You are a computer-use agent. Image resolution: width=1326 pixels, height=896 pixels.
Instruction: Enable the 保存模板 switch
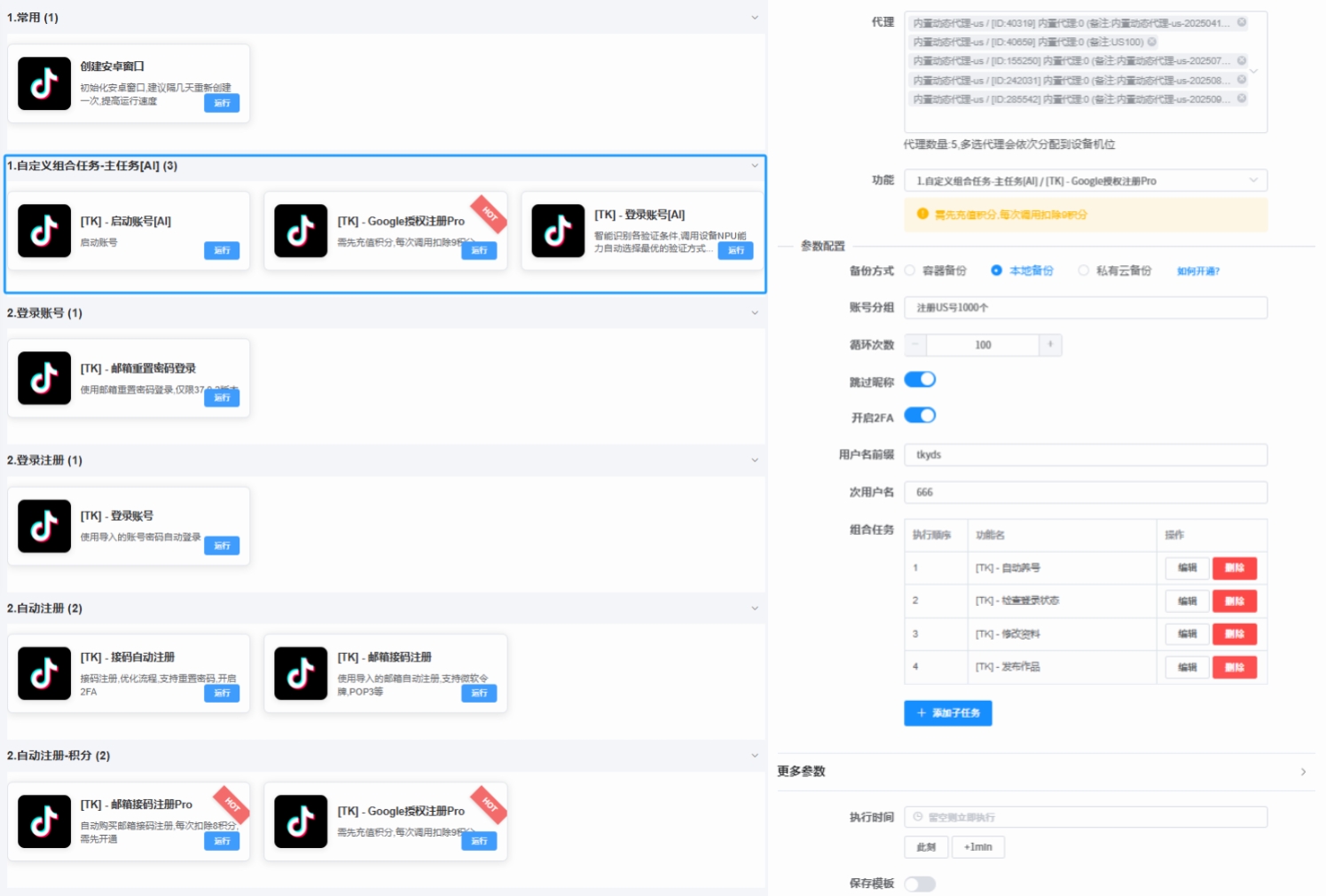coord(920,884)
